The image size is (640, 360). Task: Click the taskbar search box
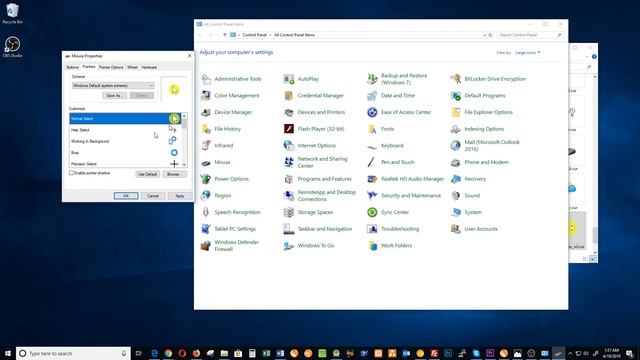pyautogui.click(x=73, y=353)
